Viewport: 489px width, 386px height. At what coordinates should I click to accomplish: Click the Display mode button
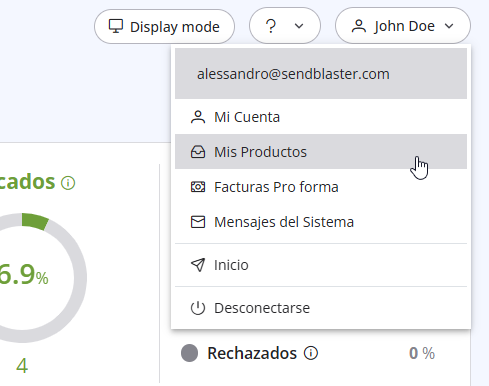click(x=164, y=26)
